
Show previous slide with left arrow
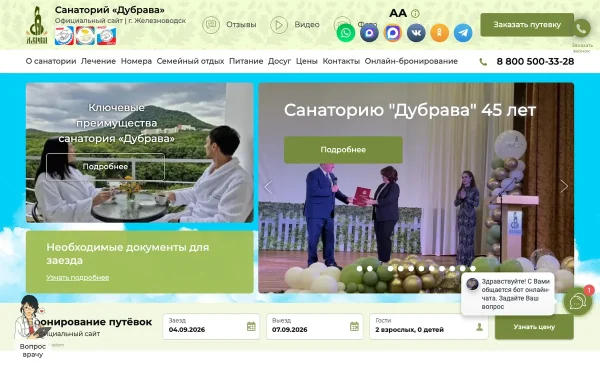[x=268, y=187]
